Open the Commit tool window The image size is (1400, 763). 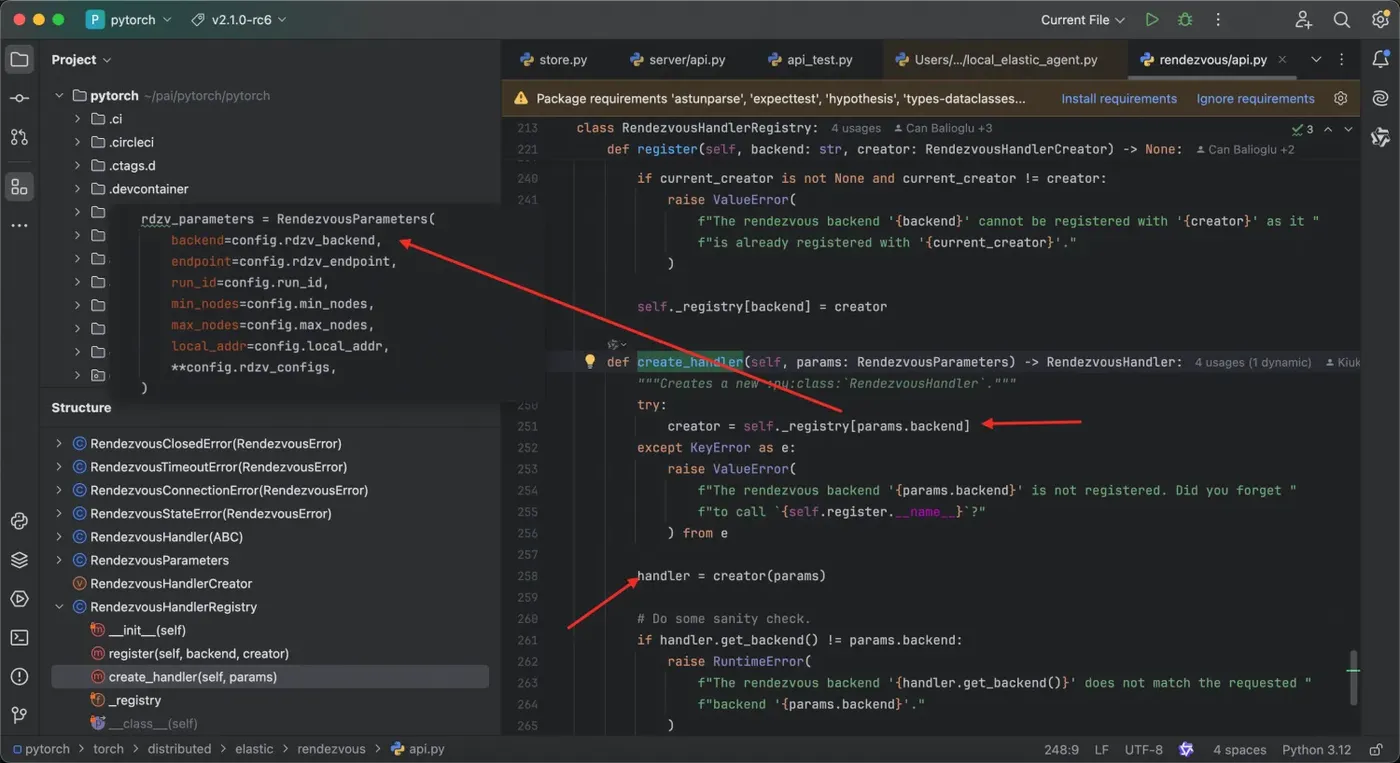coord(19,98)
